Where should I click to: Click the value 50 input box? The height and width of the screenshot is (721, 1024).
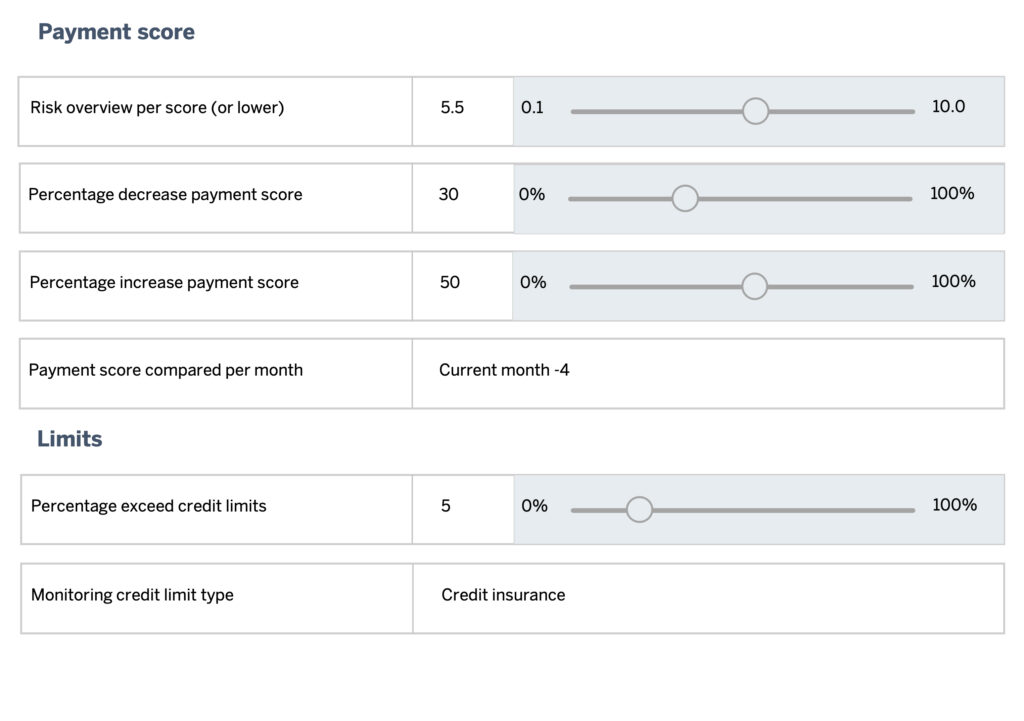coord(463,285)
